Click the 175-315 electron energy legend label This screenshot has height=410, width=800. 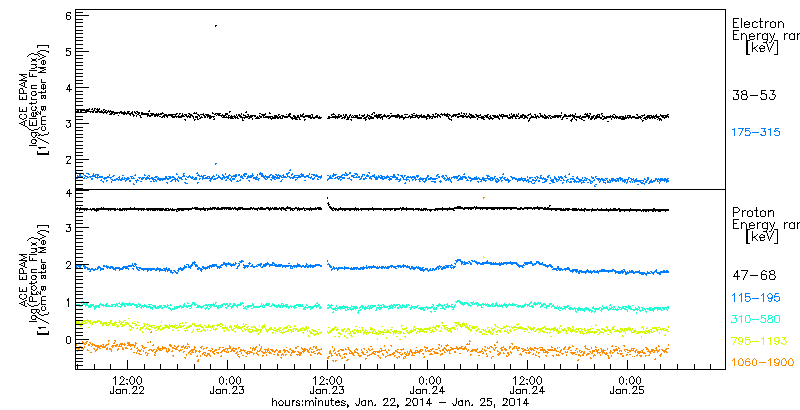tap(756, 133)
